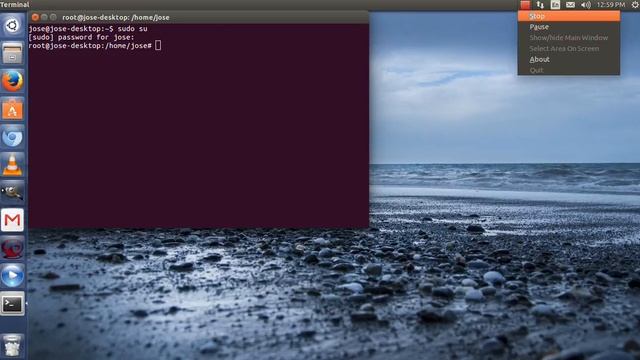
Task: Click the root prompt cursor in terminal
Action: click(x=158, y=46)
